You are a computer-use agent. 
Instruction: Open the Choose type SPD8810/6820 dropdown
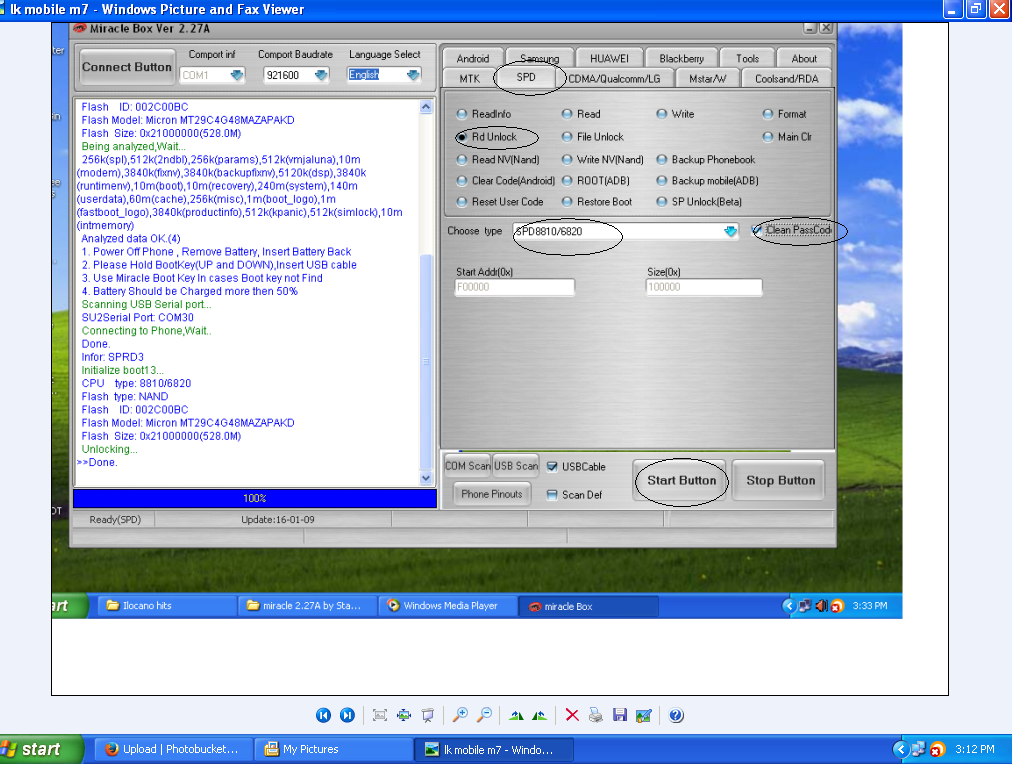[x=730, y=231]
